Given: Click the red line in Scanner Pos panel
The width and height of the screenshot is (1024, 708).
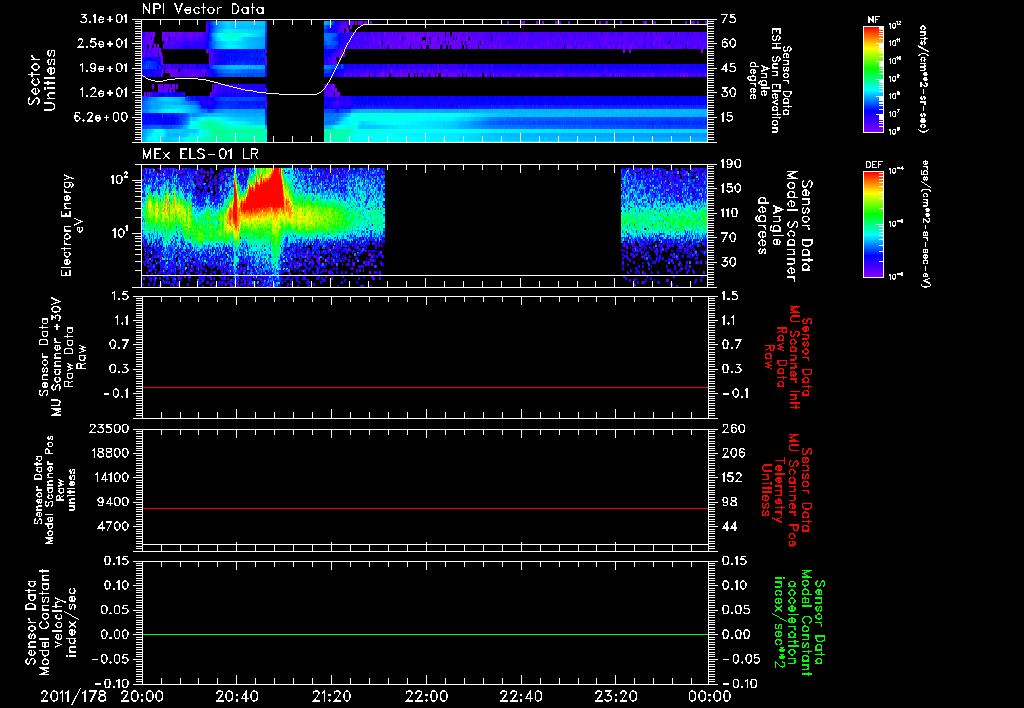Looking at the screenshot, I should [x=424, y=509].
